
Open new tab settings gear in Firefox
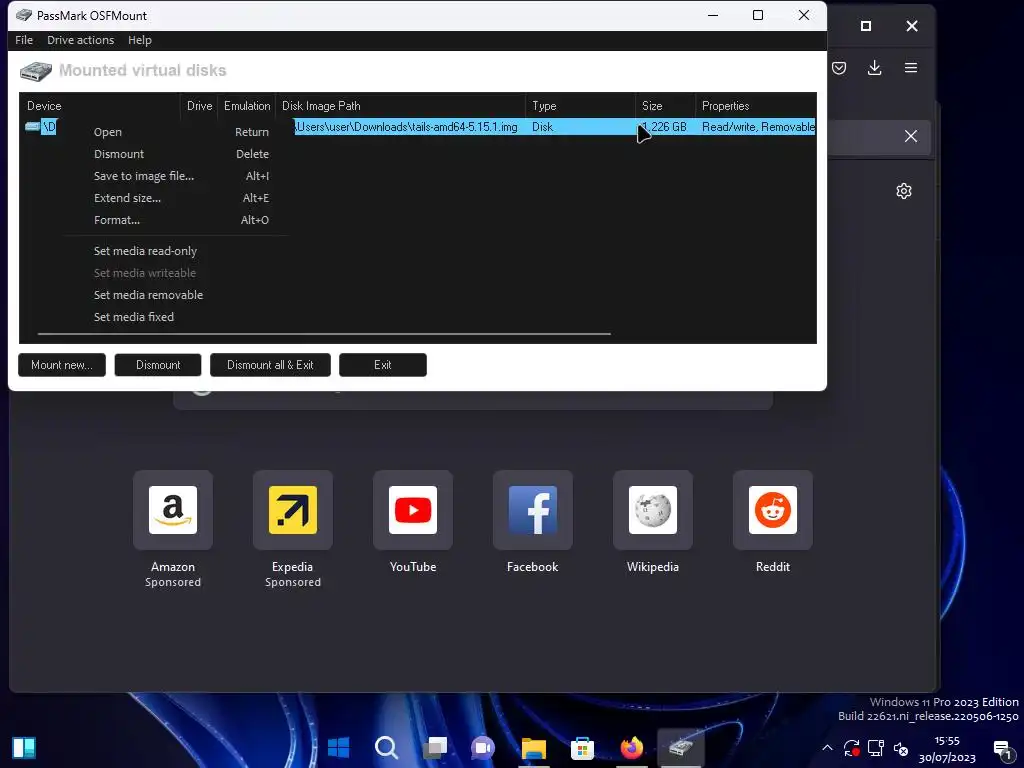pyautogui.click(x=904, y=191)
